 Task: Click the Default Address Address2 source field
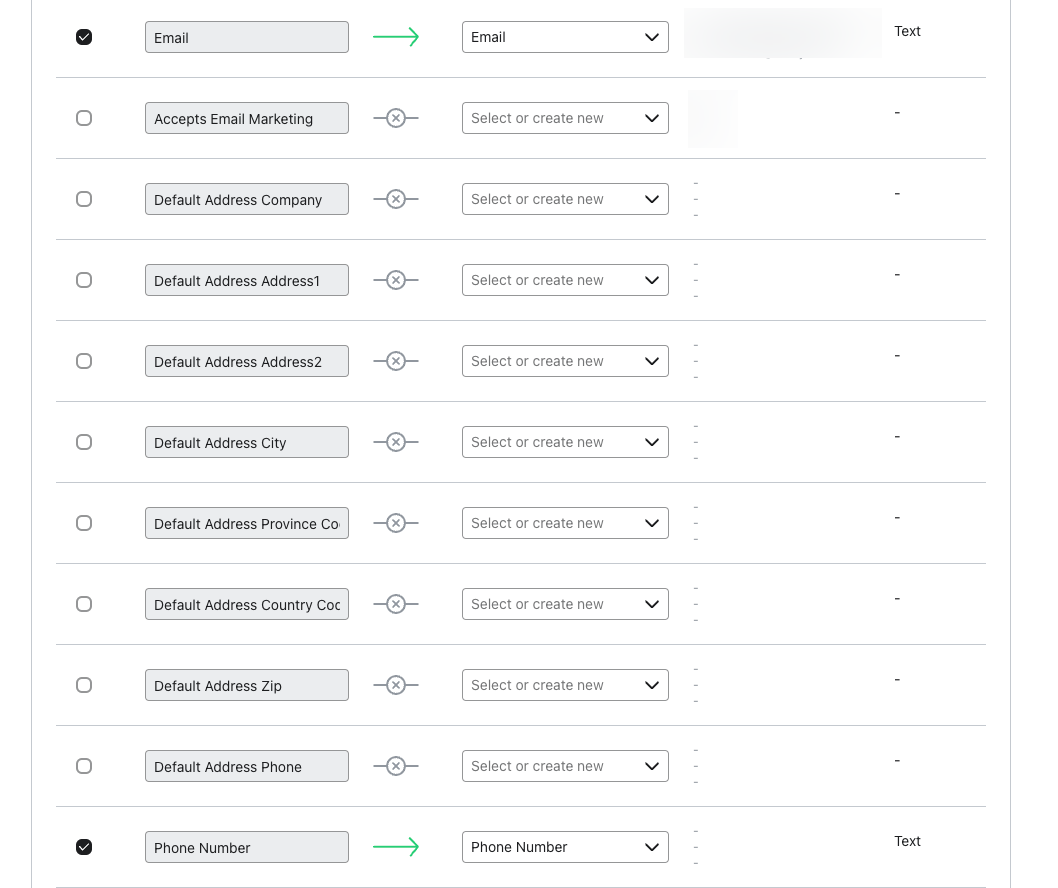246,361
